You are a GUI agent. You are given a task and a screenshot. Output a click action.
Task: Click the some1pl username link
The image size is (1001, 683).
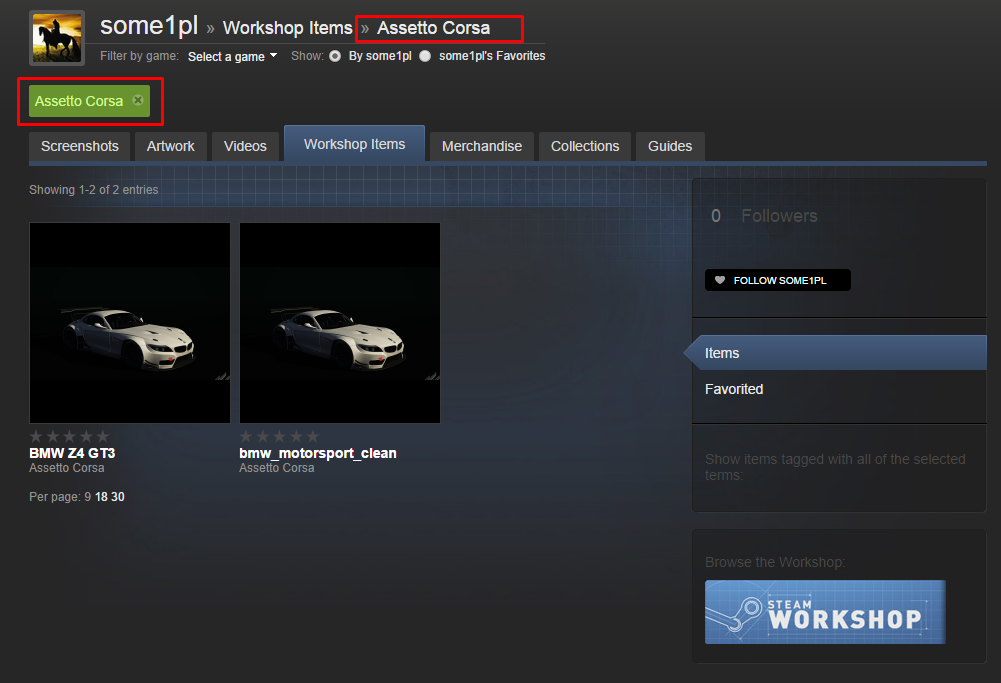(149, 26)
